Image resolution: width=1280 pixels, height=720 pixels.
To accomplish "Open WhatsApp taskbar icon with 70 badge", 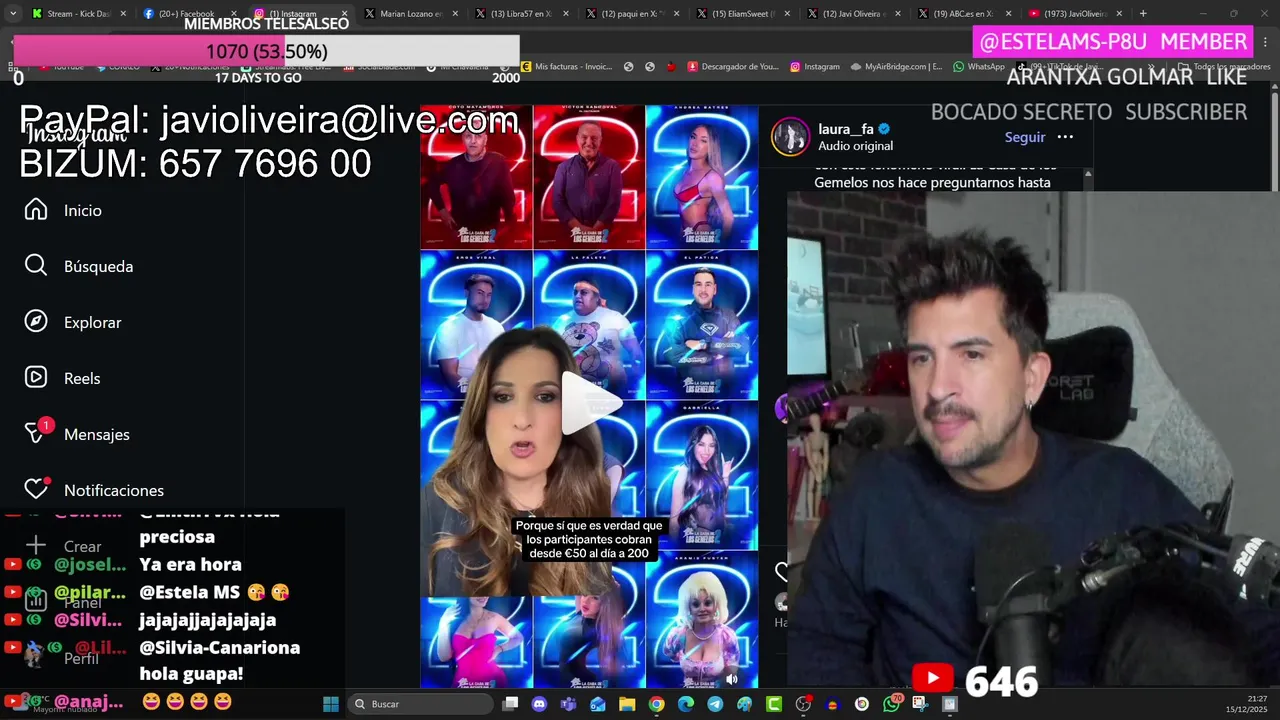I will tap(891, 704).
